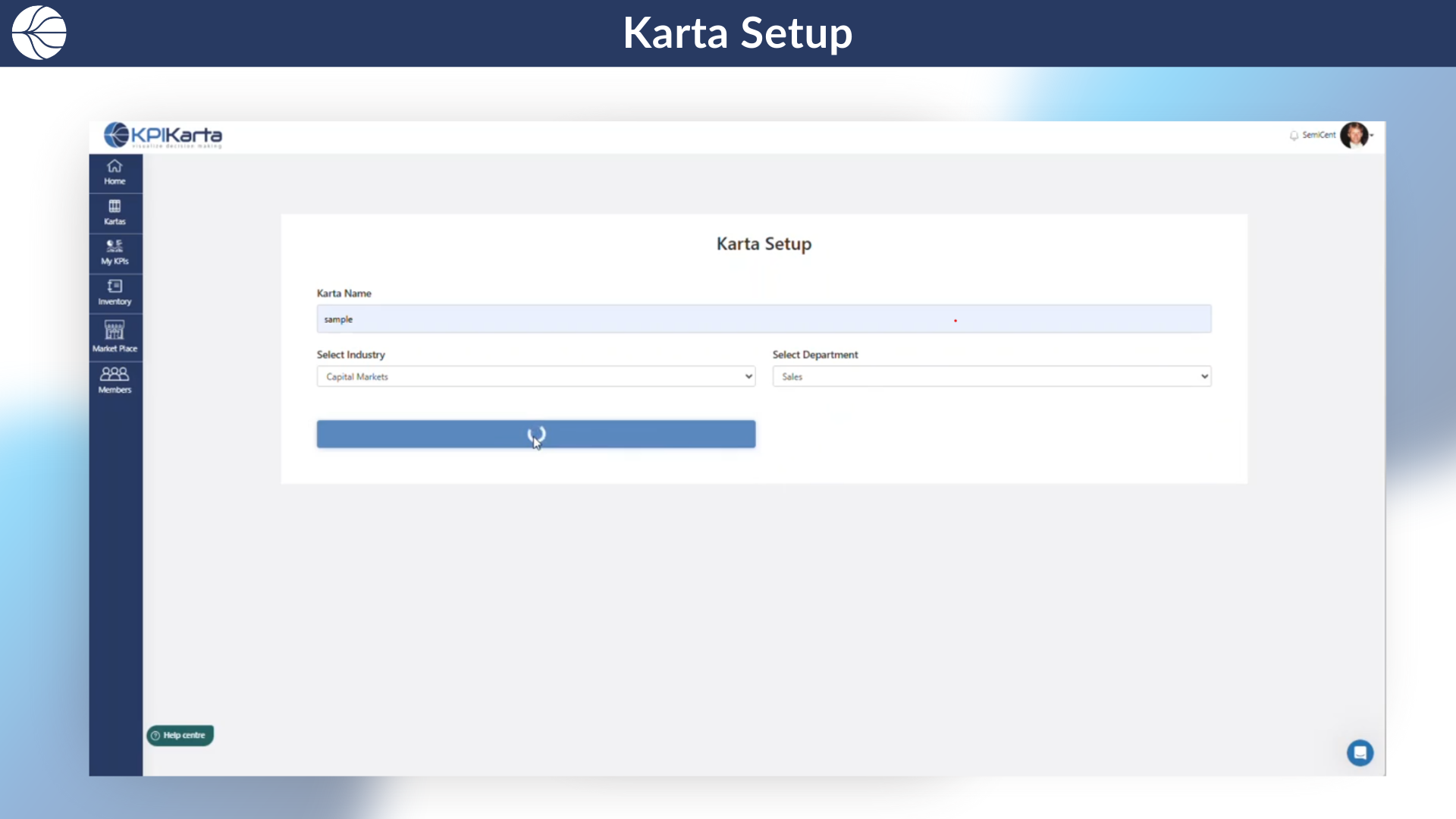Click the Karta Name label text
1456x819 pixels.
(344, 293)
